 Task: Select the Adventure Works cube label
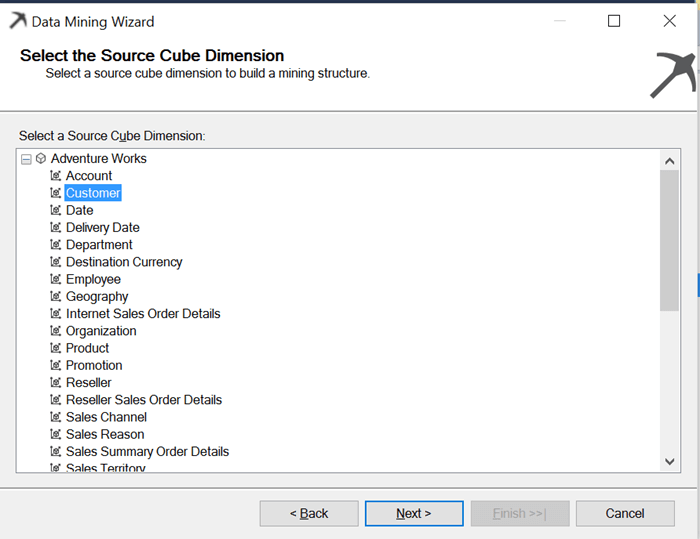click(99, 159)
